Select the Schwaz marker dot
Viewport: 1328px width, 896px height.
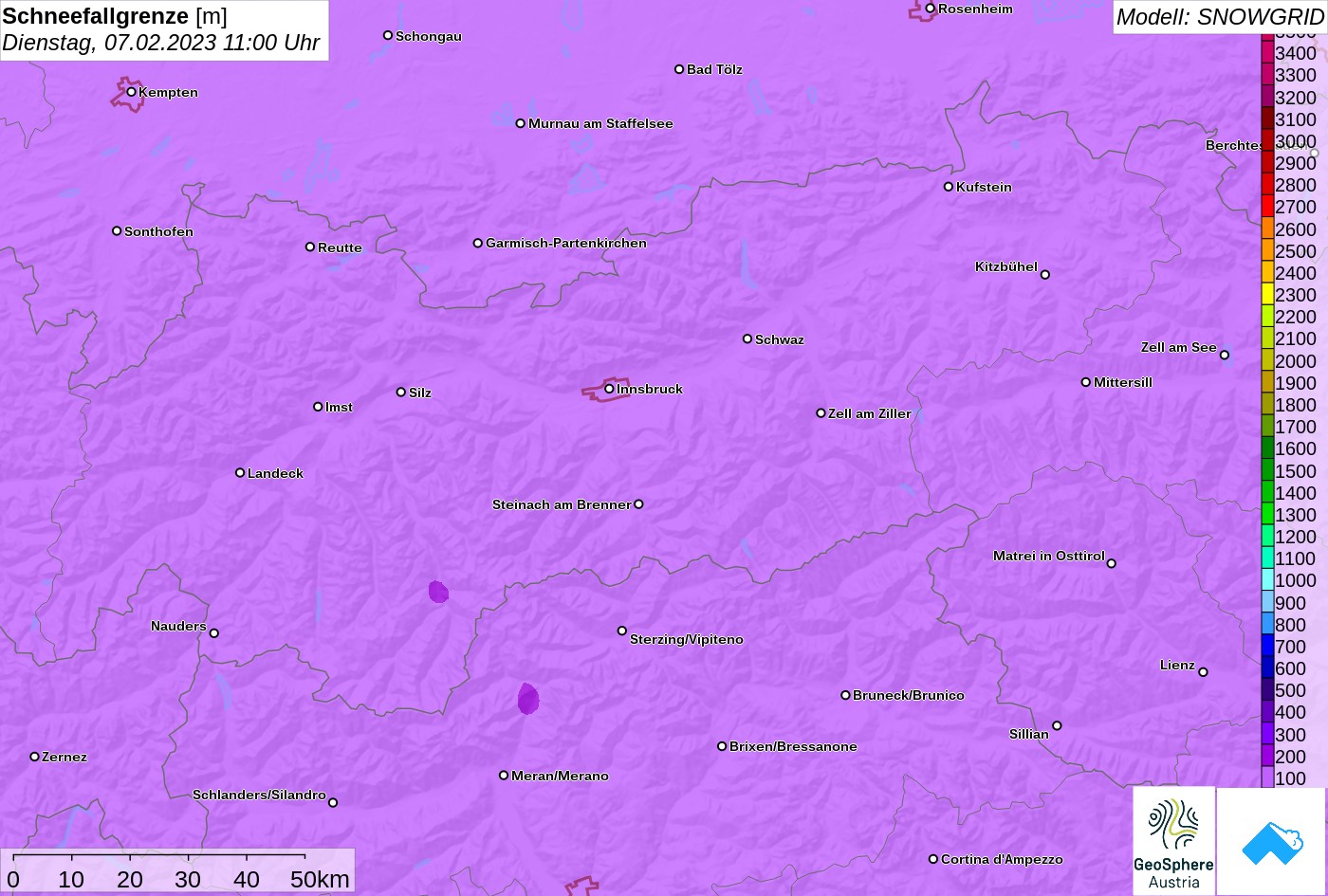point(747,338)
